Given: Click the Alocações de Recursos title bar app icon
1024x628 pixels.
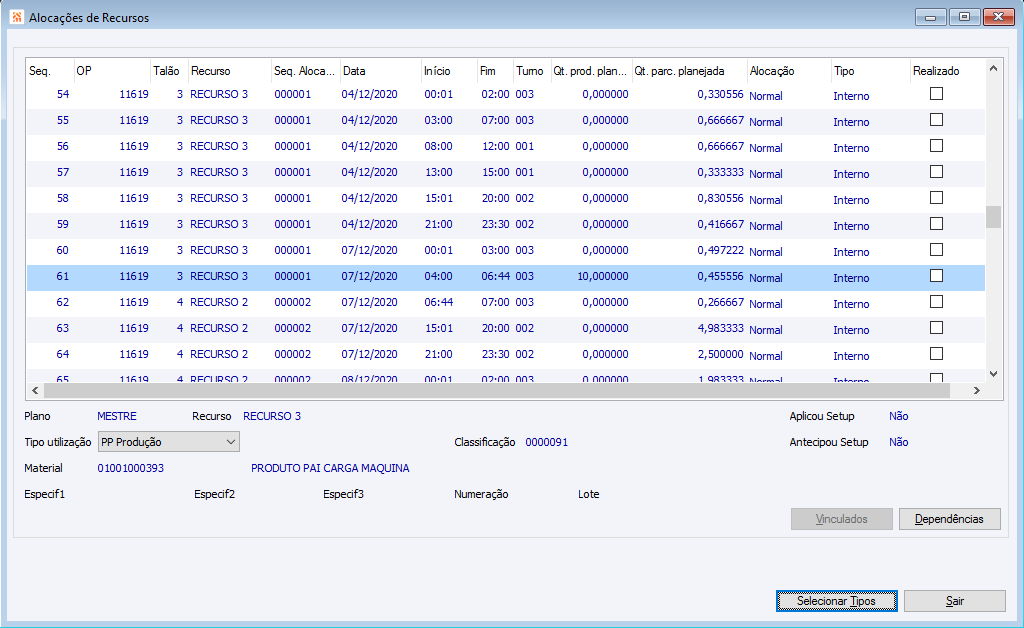Looking at the screenshot, I should pyautogui.click(x=17, y=17).
